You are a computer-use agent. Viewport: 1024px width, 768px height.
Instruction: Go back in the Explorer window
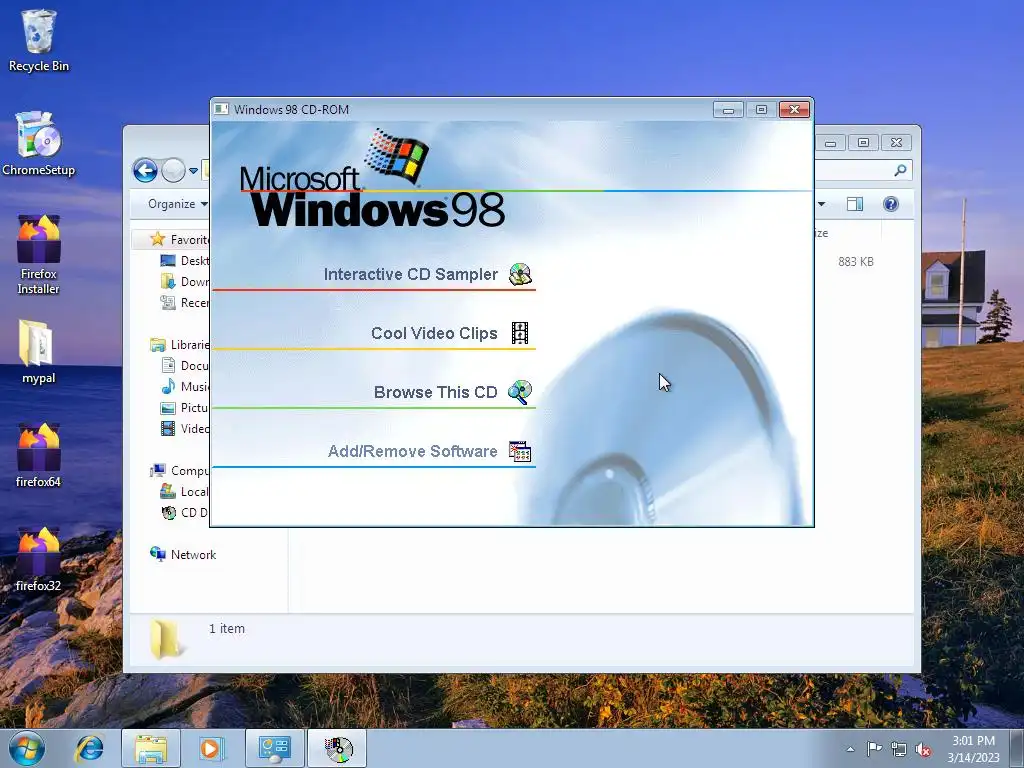[x=145, y=170]
